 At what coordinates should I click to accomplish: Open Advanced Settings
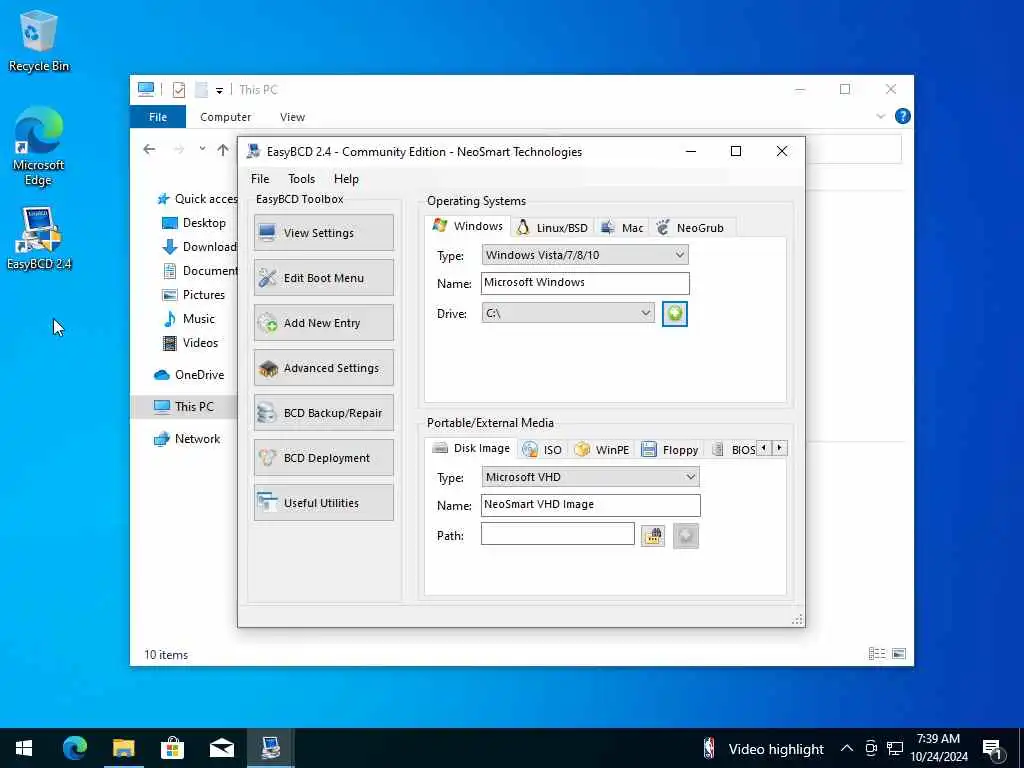[324, 368]
